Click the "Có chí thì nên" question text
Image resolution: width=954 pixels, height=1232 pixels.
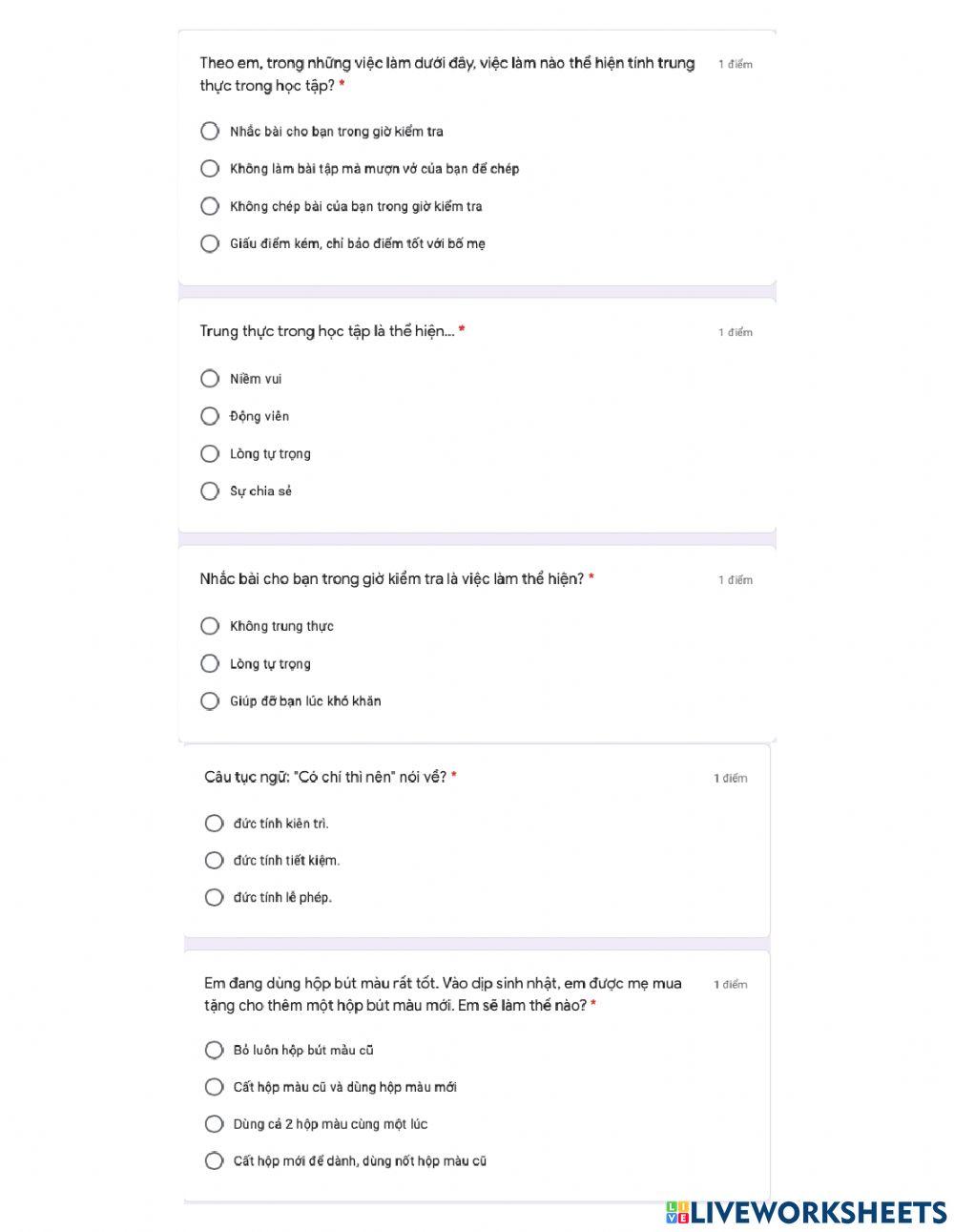[x=324, y=777]
